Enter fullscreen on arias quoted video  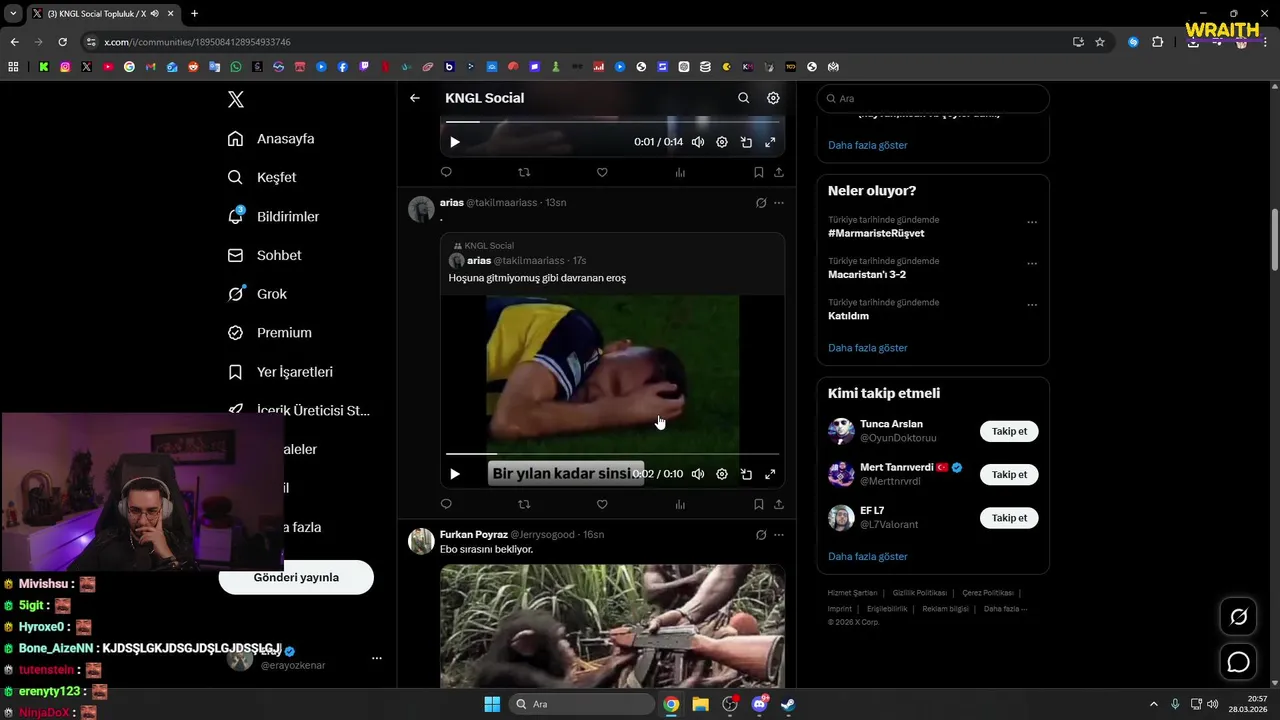click(770, 474)
